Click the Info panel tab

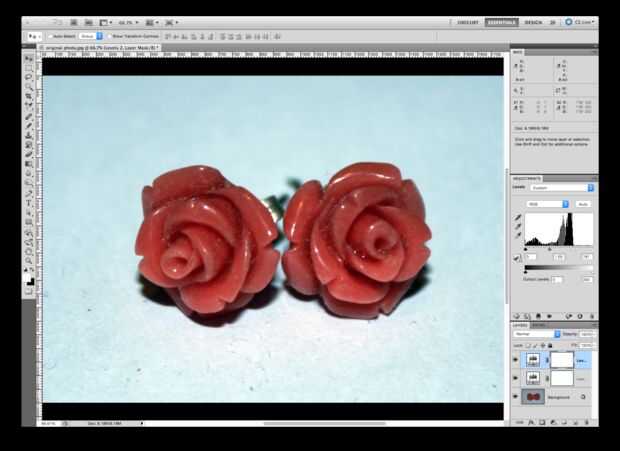coord(517,52)
